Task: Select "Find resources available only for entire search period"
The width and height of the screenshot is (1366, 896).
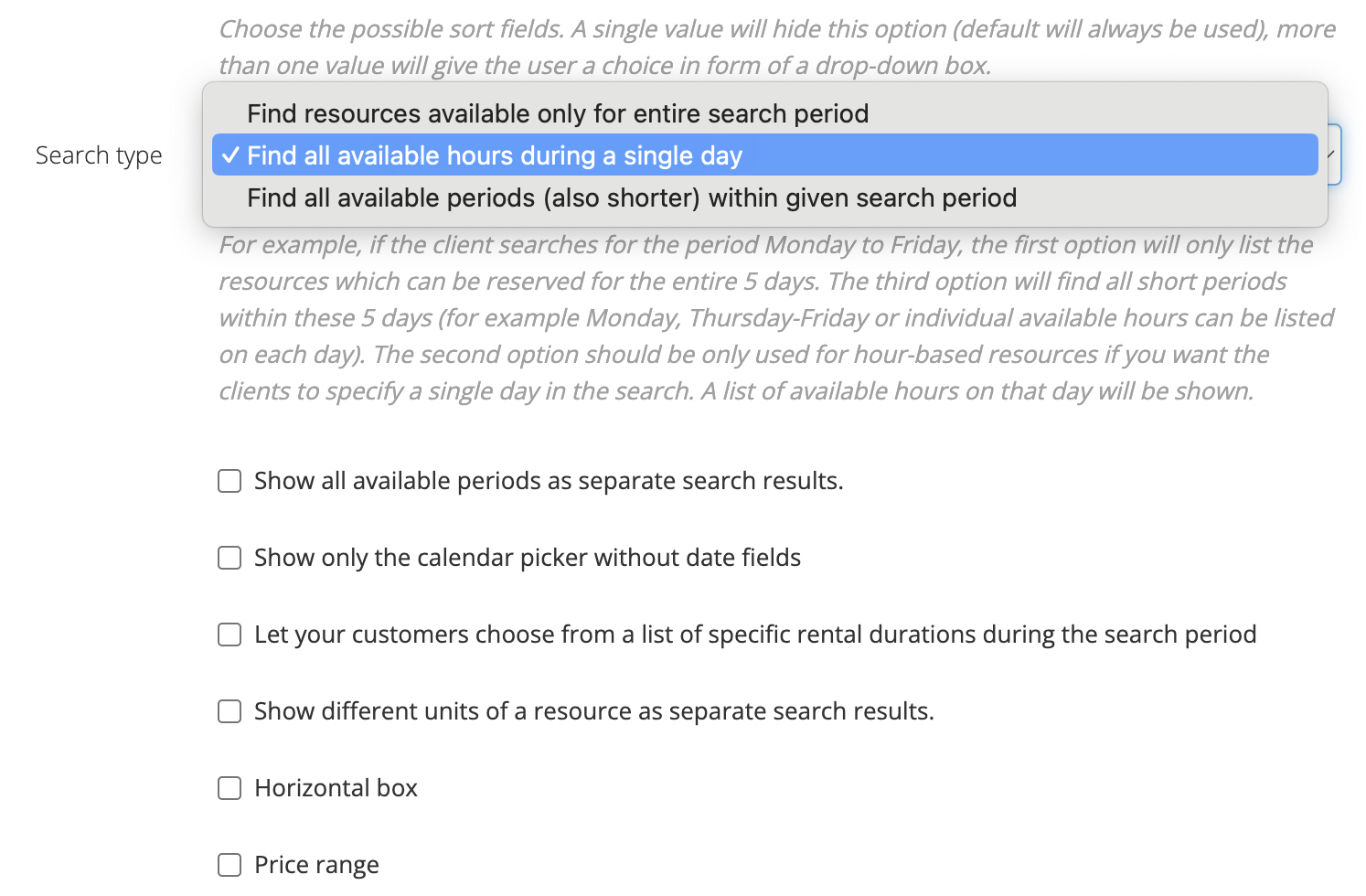Action: tap(558, 113)
